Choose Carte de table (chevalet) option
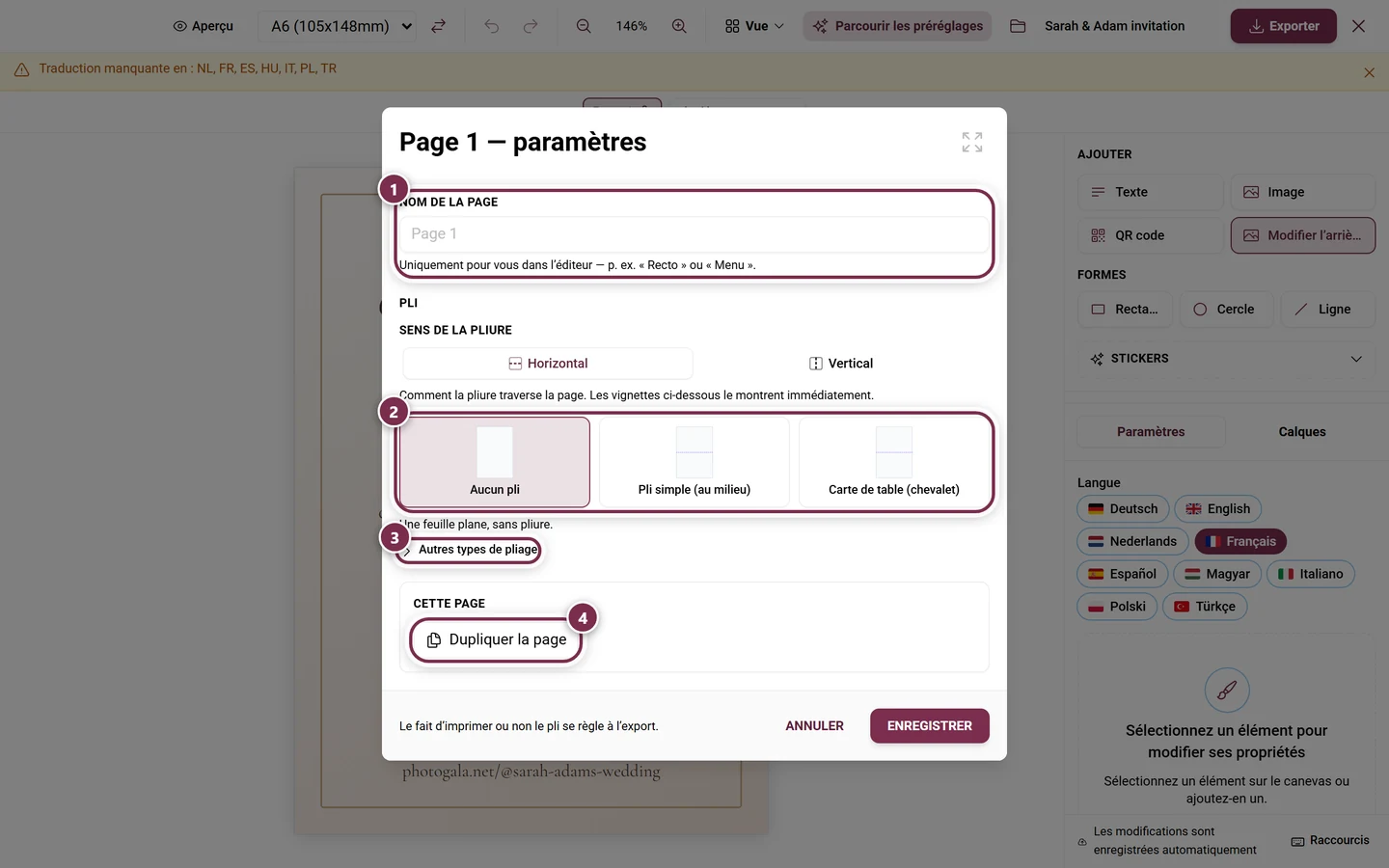The width and height of the screenshot is (1389, 868). point(894,462)
